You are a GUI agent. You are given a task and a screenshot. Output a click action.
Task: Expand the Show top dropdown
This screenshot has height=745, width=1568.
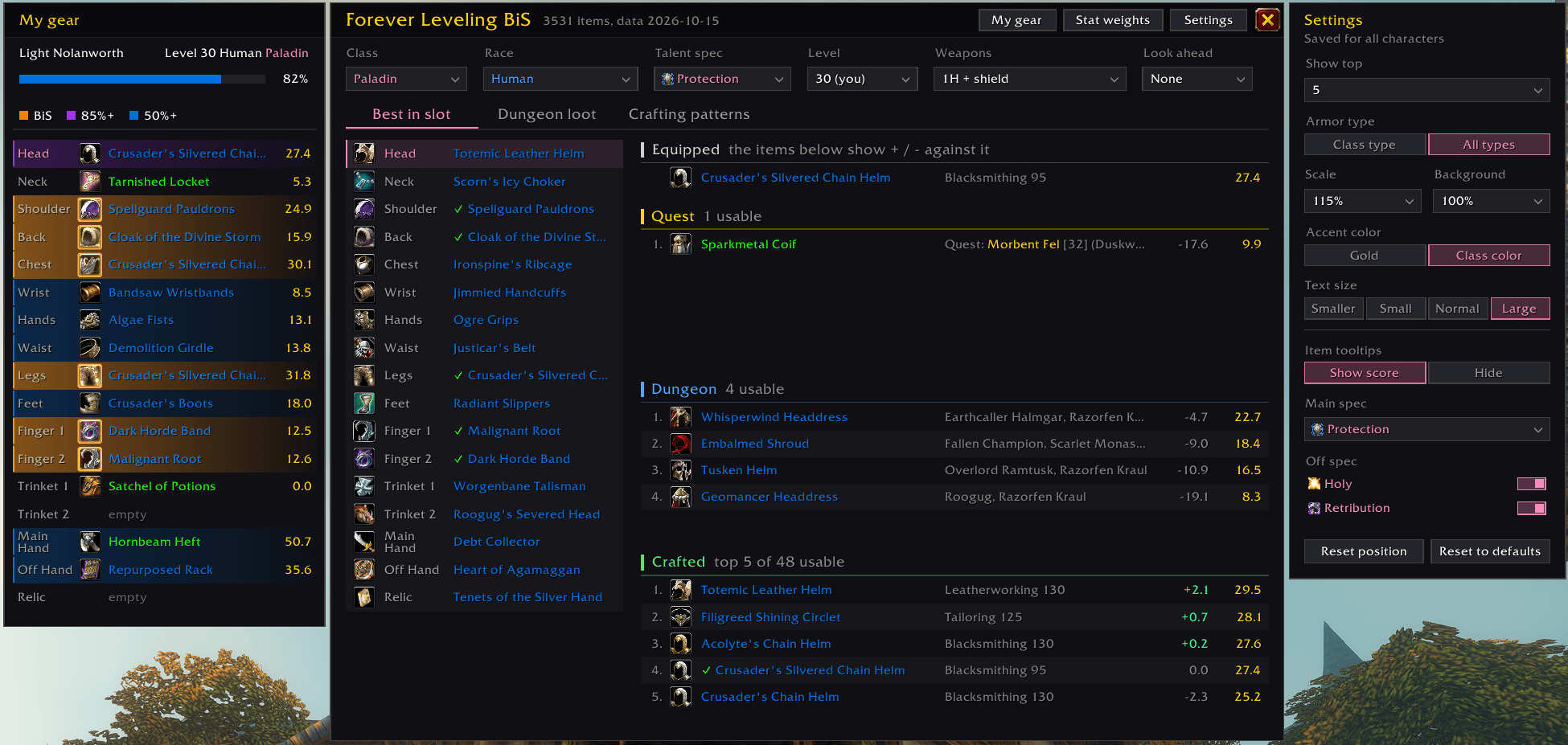pos(1426,90)
